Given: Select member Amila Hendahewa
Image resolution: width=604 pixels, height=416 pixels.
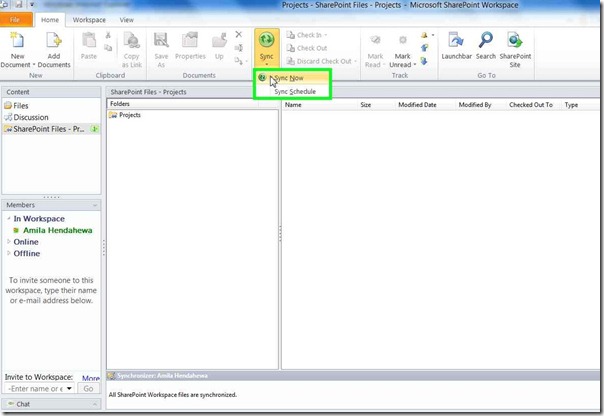Looking at the screenshot, I should coord(57,230).
